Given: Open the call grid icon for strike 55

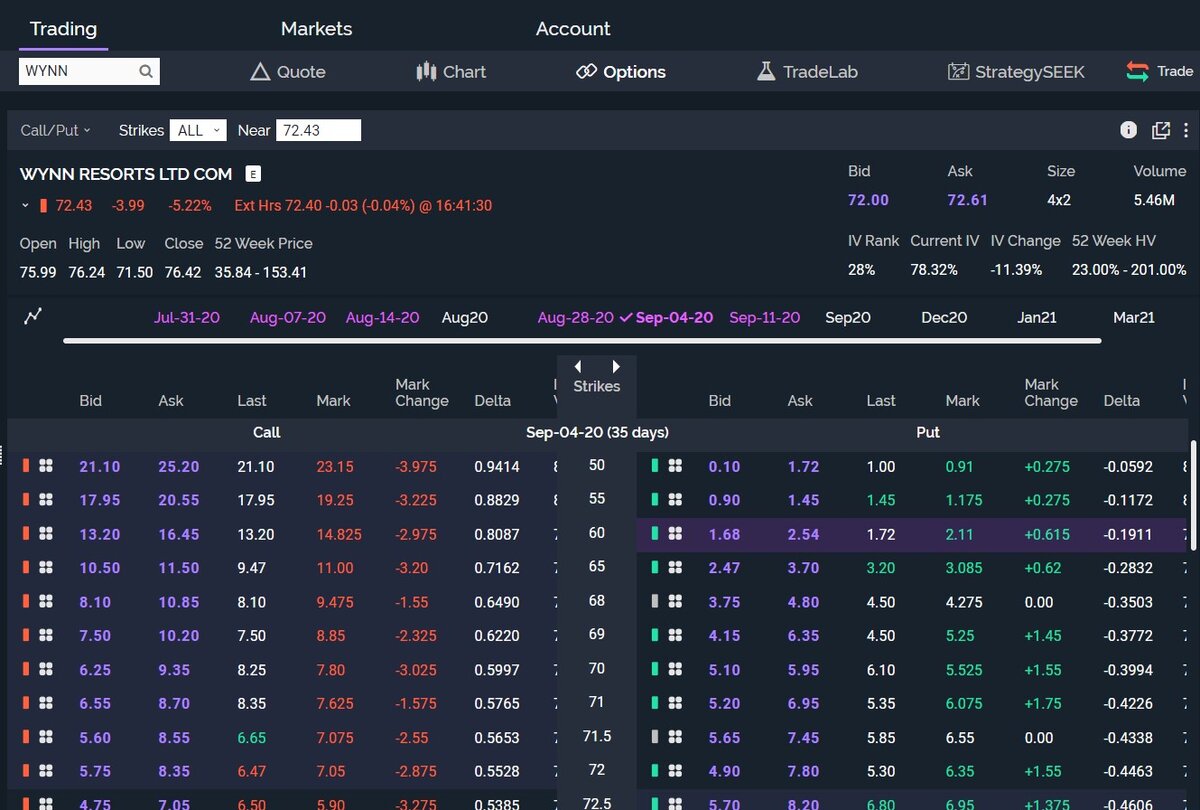Looking at the screenshot, I should click(46, 500).
